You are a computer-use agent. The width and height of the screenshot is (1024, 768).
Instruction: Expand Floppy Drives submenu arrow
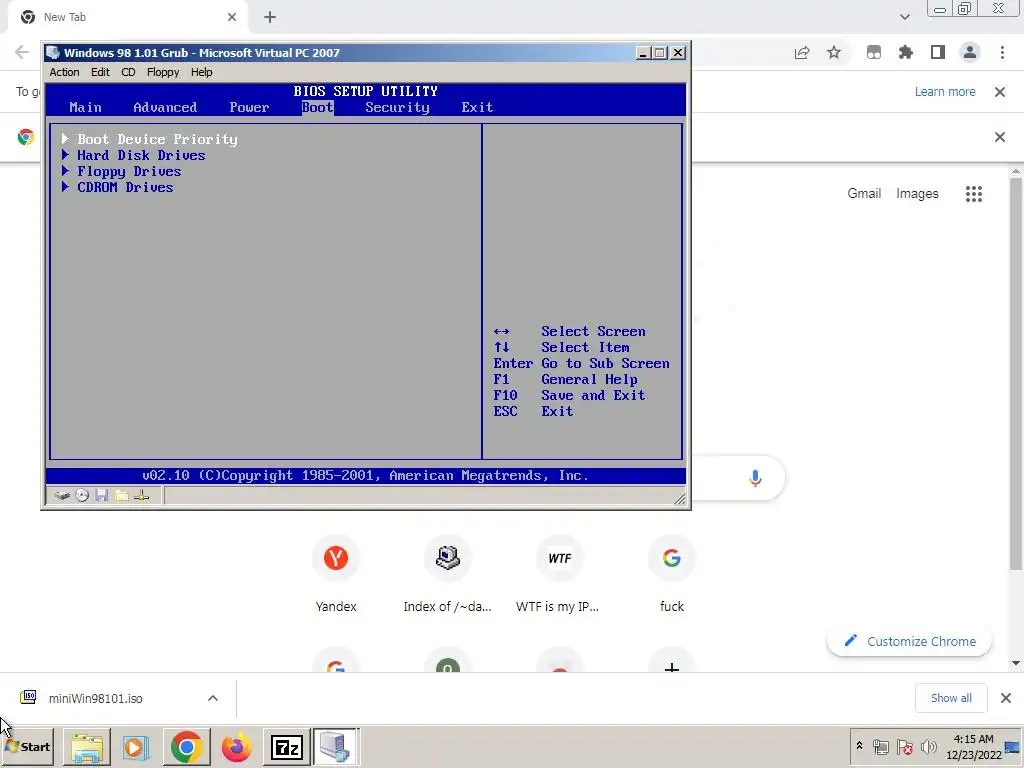tap(65, 170)
